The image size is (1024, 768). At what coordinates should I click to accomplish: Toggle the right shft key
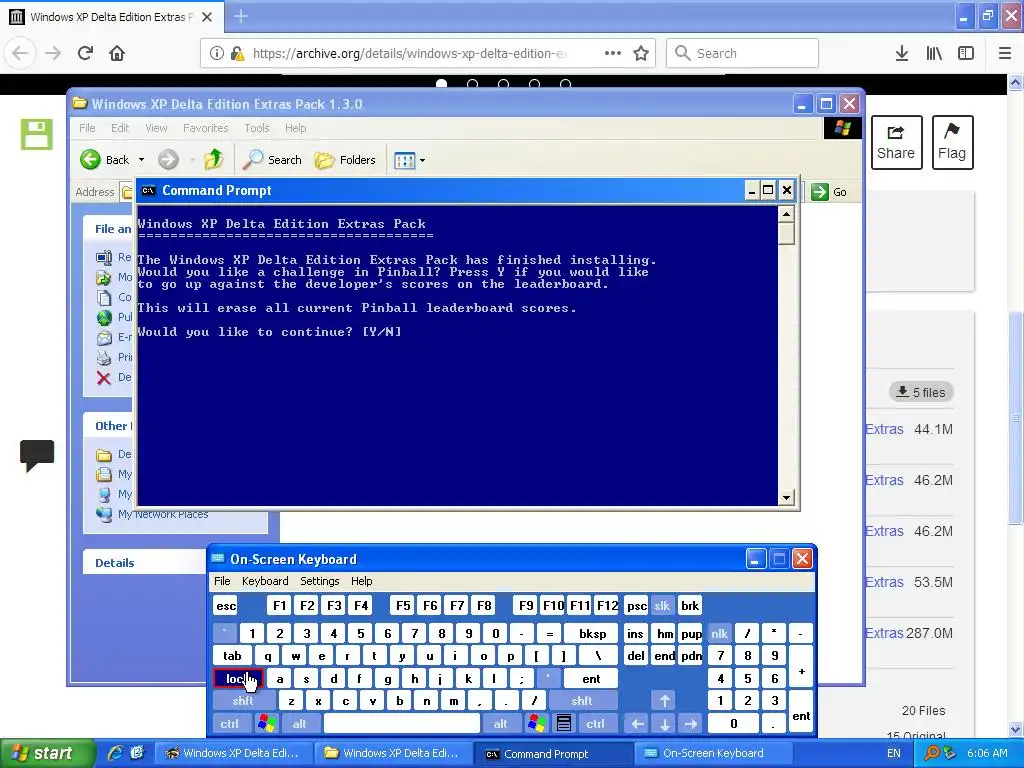[582, 701]
